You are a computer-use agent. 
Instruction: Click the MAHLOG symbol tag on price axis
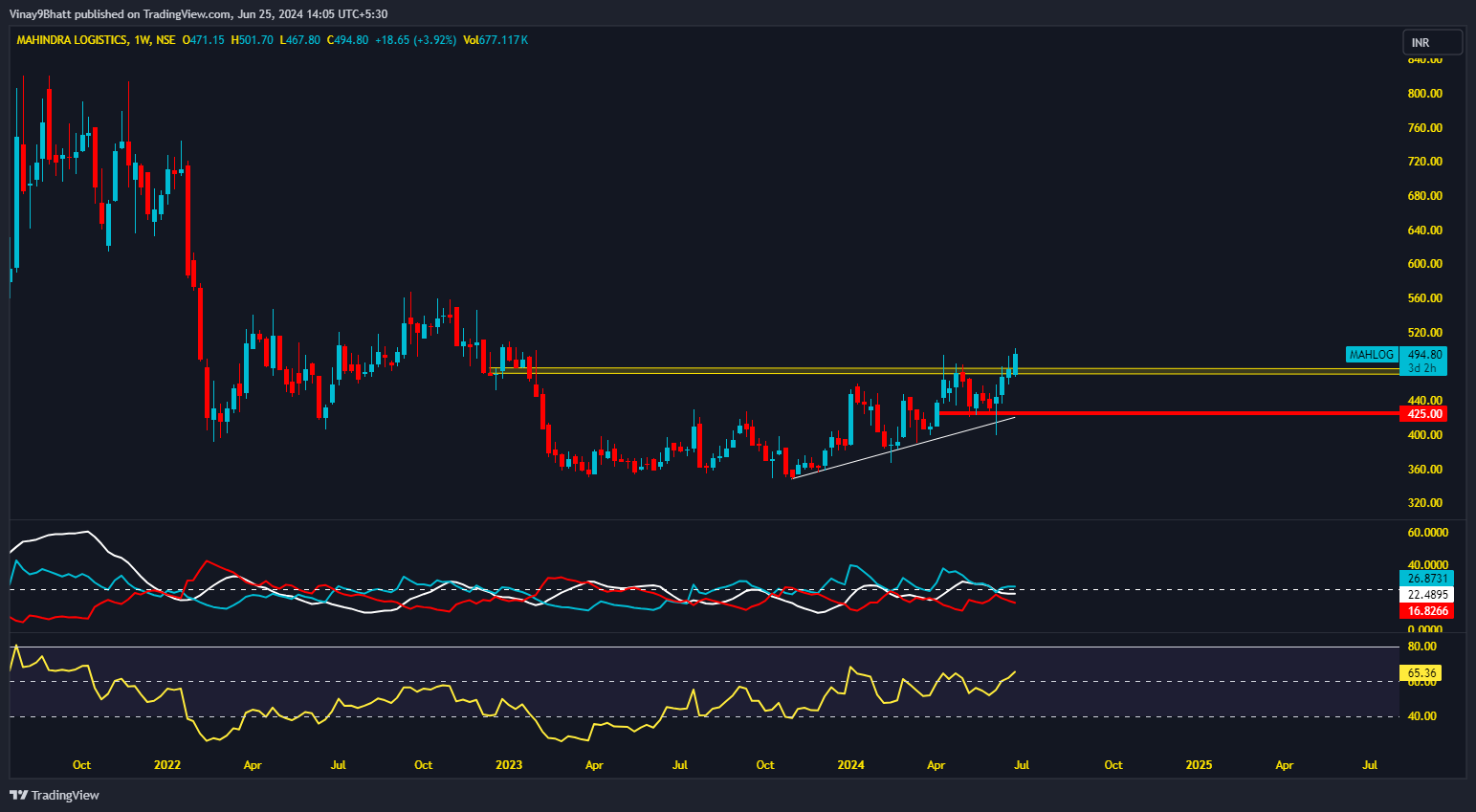point(1371,355)
